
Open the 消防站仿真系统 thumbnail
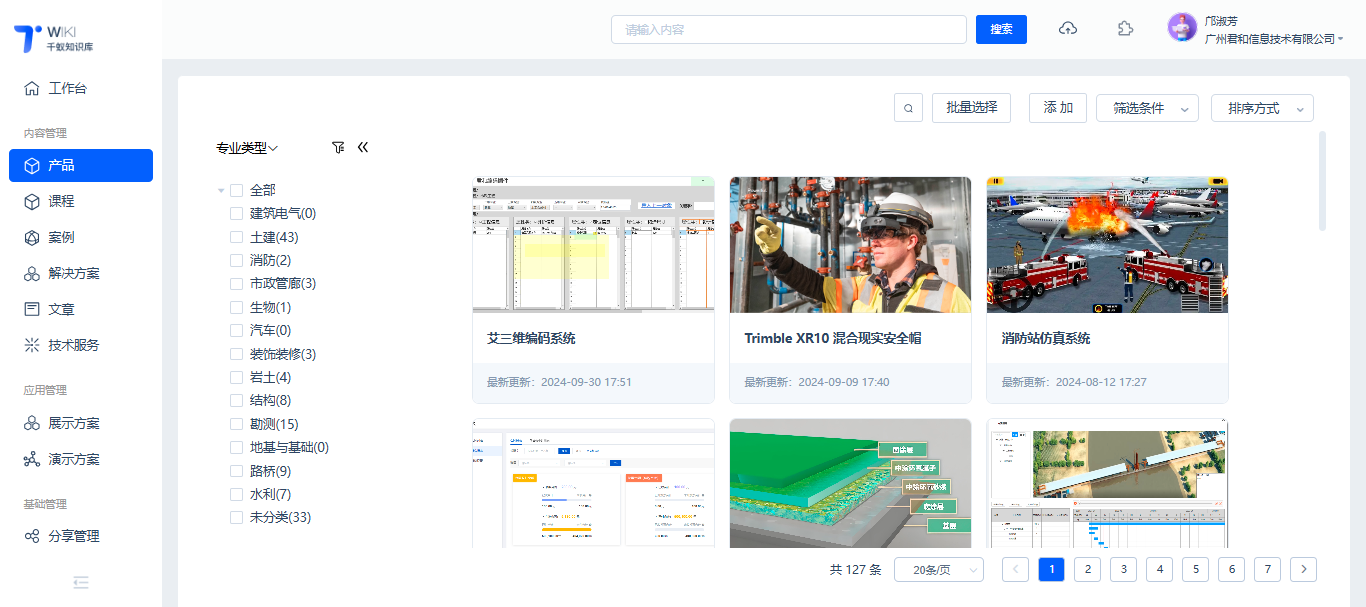point(1108,245)
